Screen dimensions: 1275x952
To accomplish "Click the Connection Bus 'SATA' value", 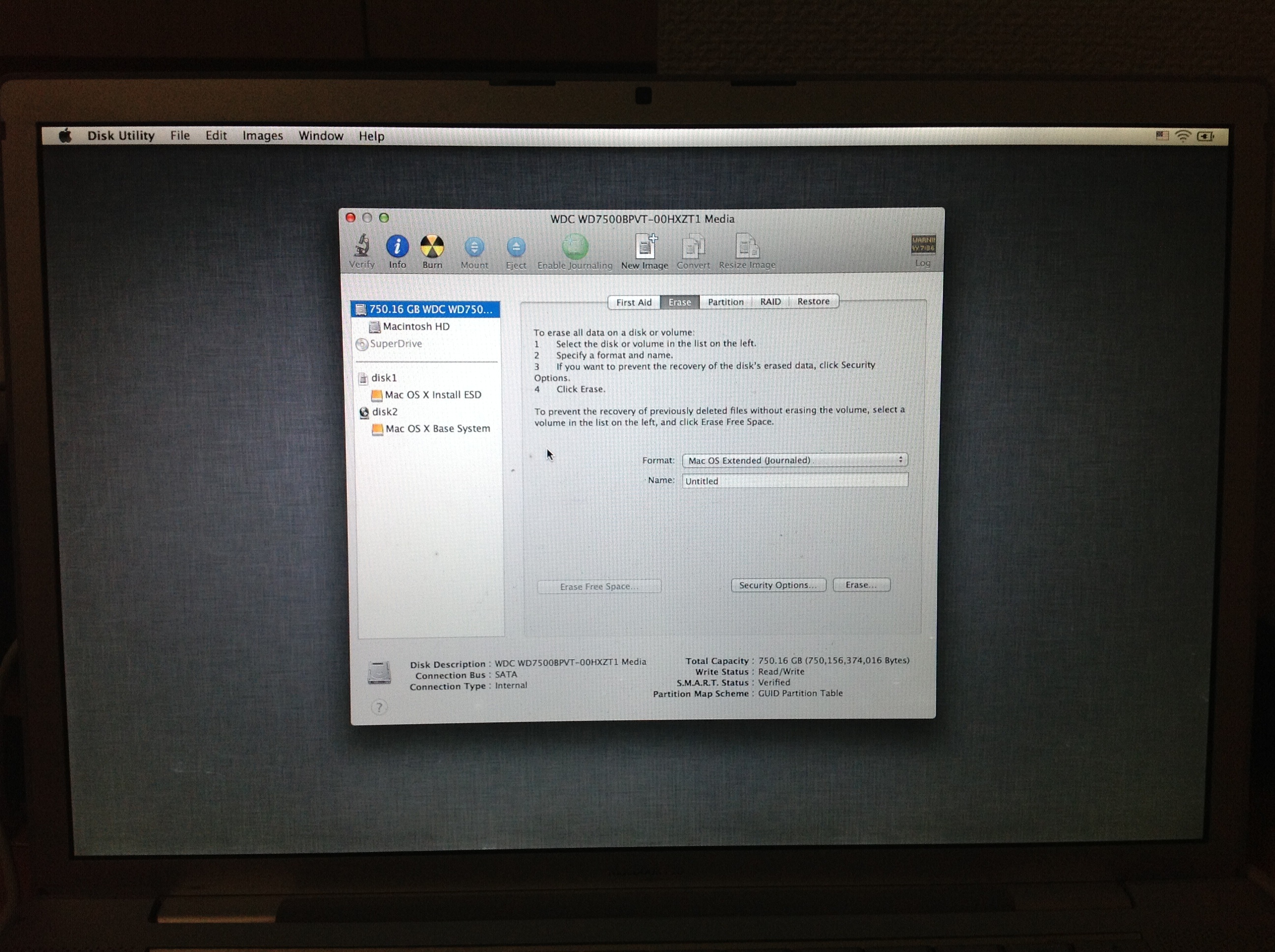I will (x=506, y=674).
